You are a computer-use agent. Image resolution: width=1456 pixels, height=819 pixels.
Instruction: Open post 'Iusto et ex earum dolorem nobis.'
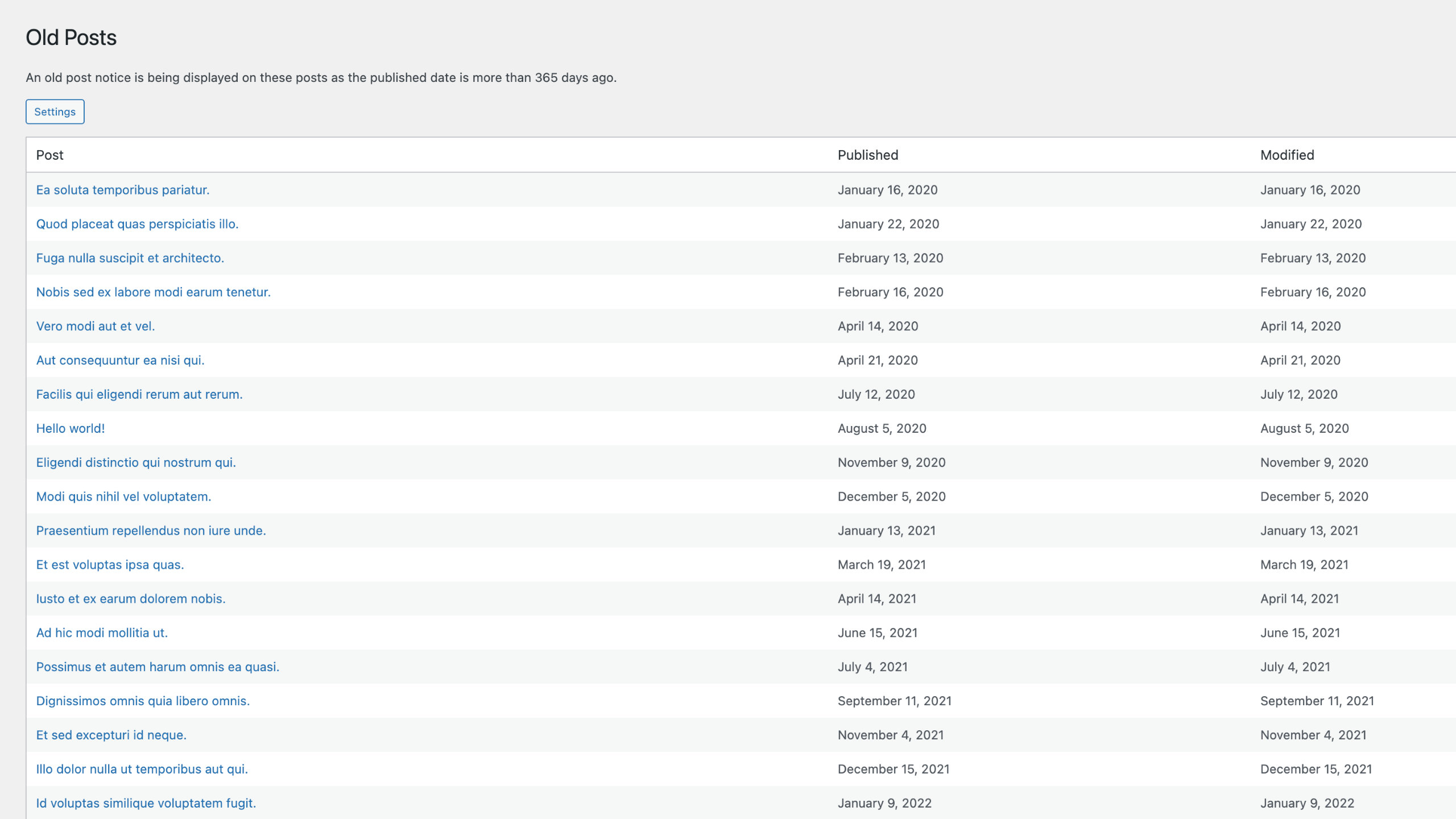coord(131,599)
